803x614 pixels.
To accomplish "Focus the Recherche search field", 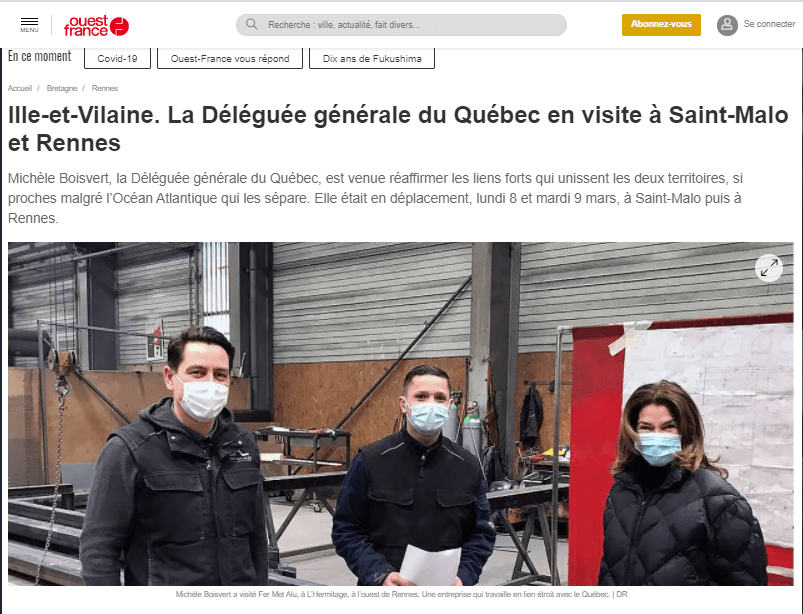I will click(401, 25).
